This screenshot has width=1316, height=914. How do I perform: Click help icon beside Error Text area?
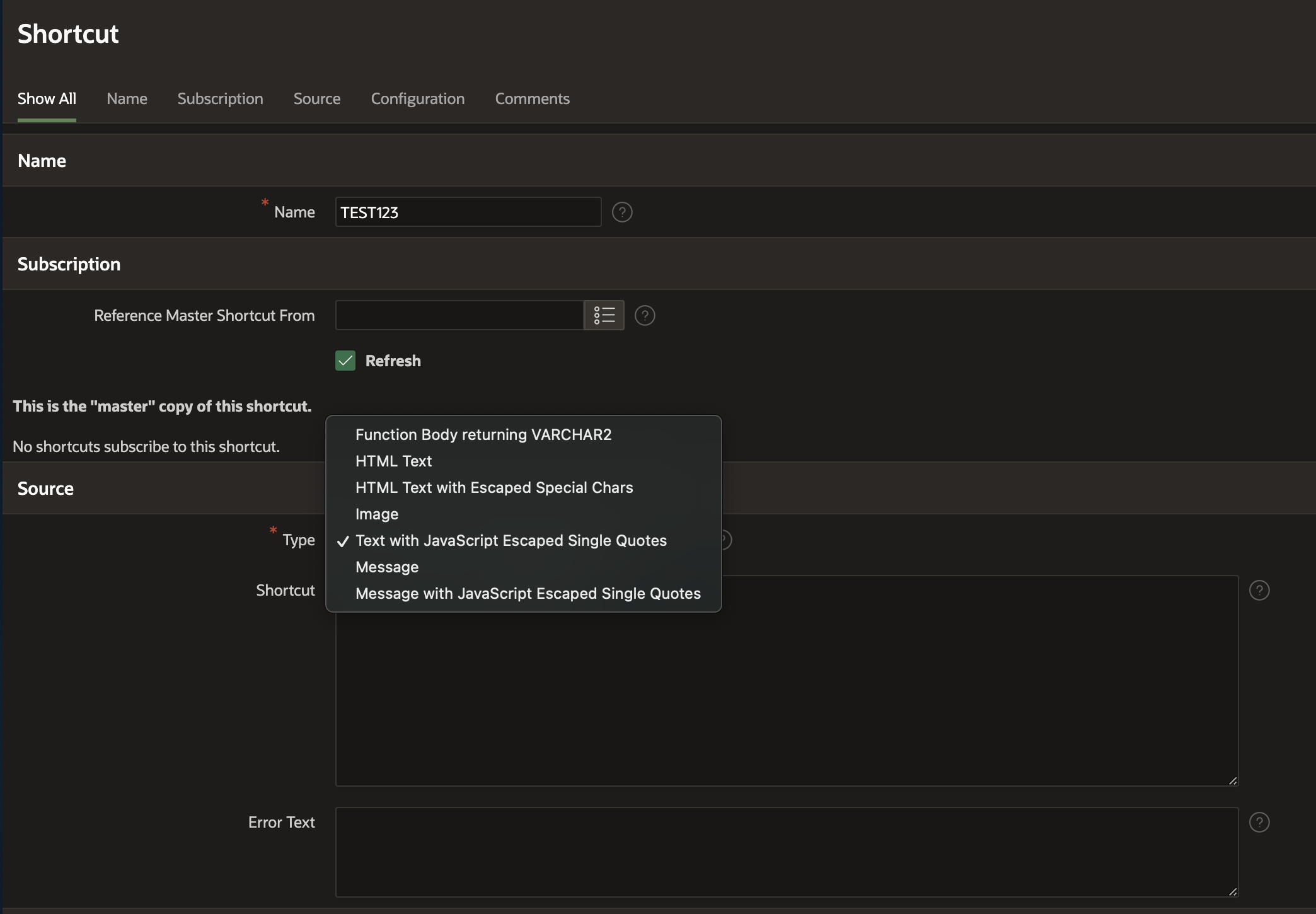(1259, 823)
